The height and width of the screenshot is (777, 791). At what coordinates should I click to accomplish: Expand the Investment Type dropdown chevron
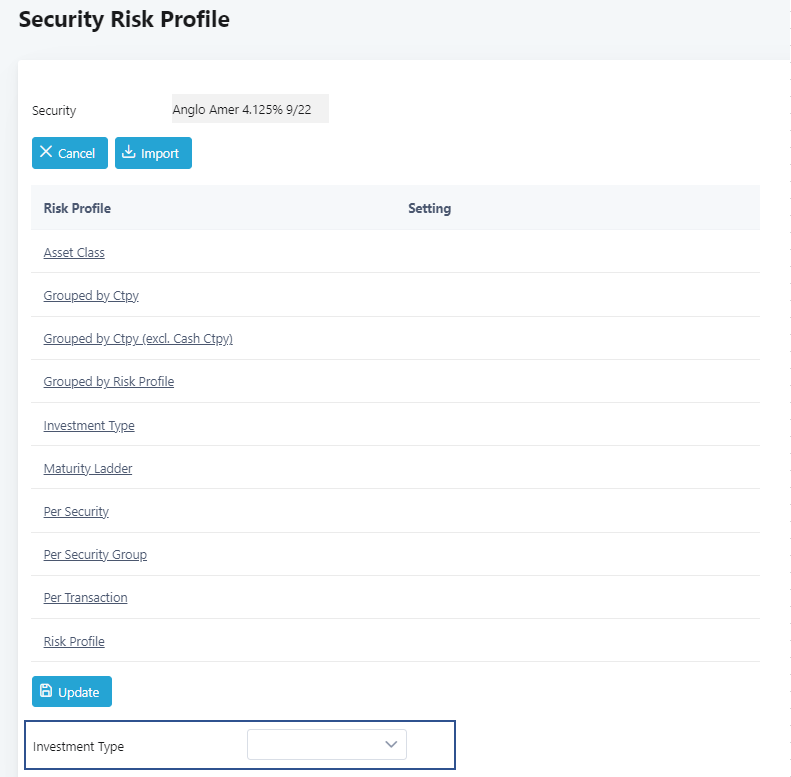(391, 744)
